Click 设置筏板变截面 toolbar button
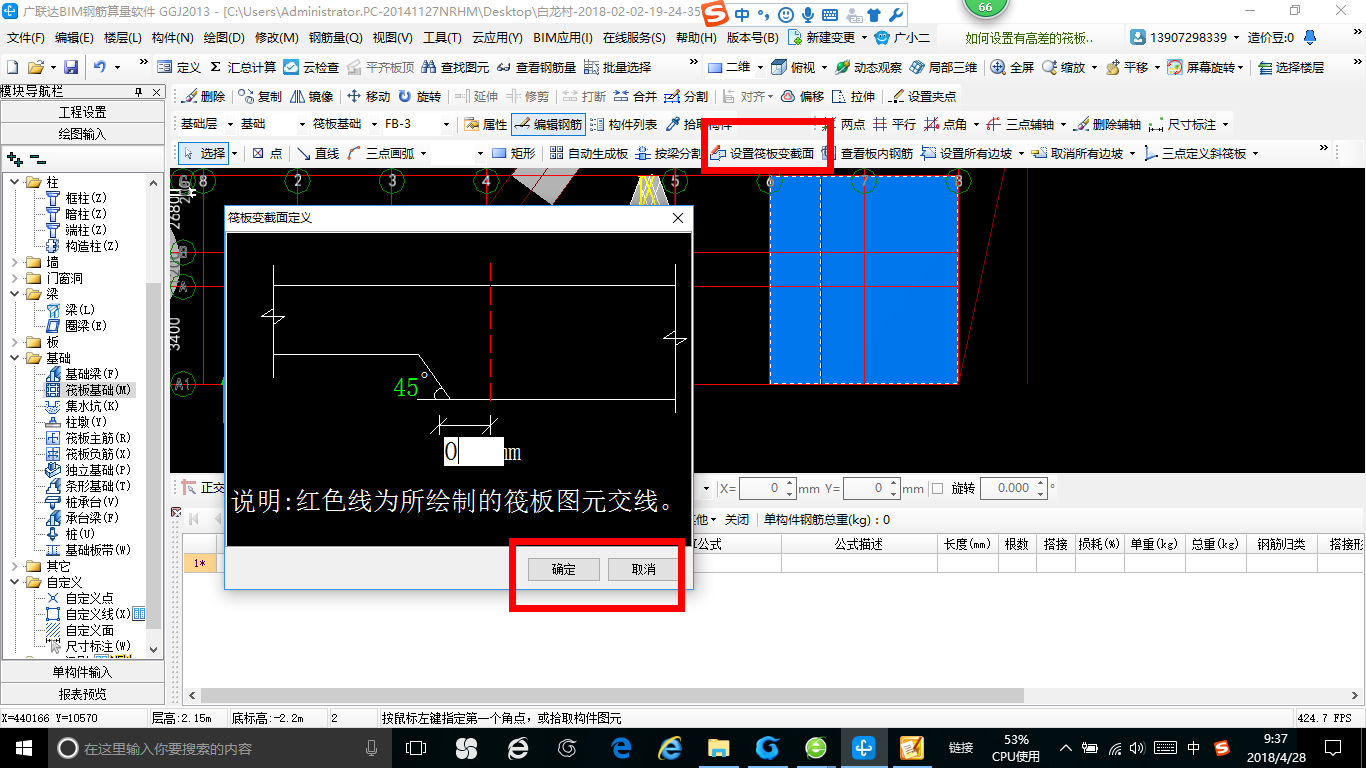The width and height of the screenshot is (1366, 768). coord(762,154)
